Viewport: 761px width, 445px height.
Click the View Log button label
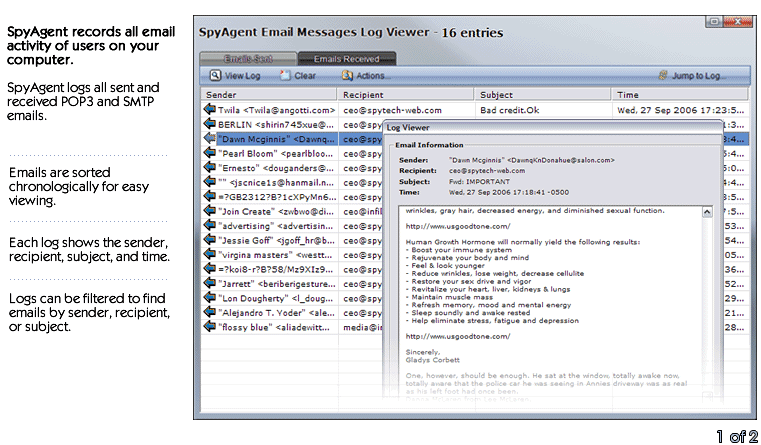click(x=242, y=76)
